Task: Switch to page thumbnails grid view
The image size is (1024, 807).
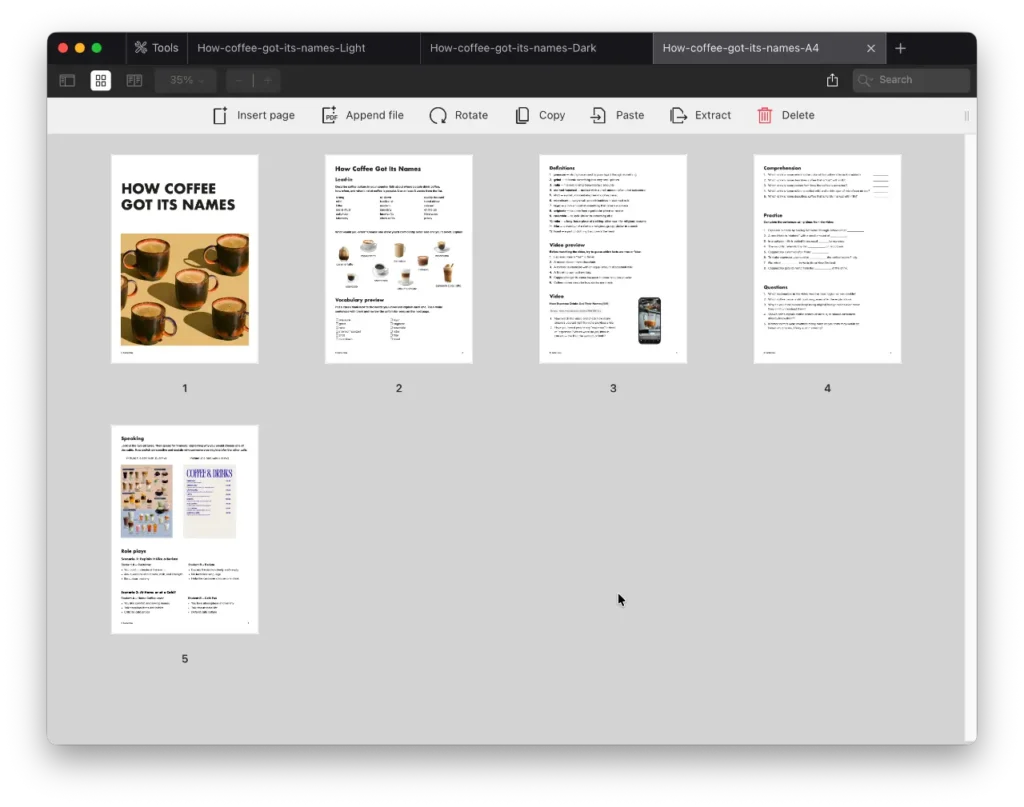Action: (x=101, y=80)
